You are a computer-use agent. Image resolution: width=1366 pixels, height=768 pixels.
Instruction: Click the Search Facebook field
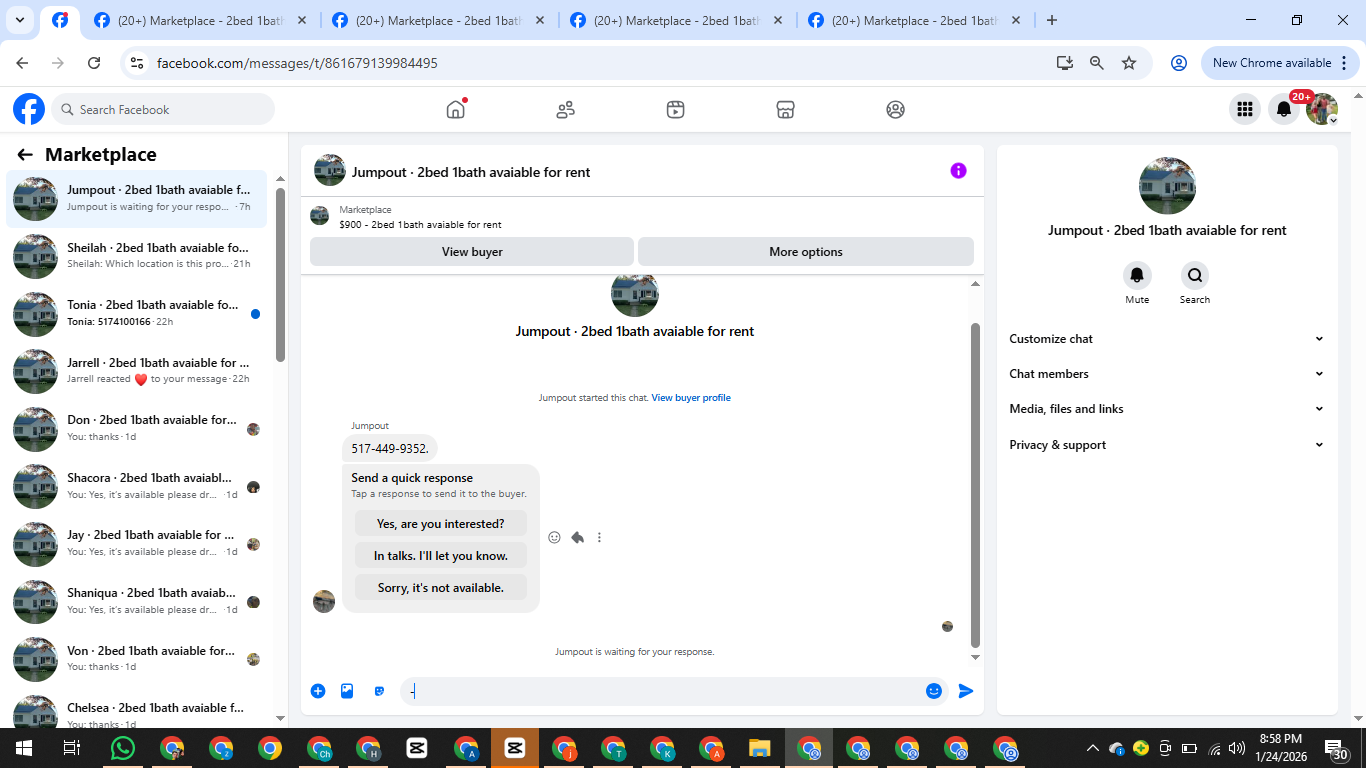pyautogui.click(x=164, y=109)
